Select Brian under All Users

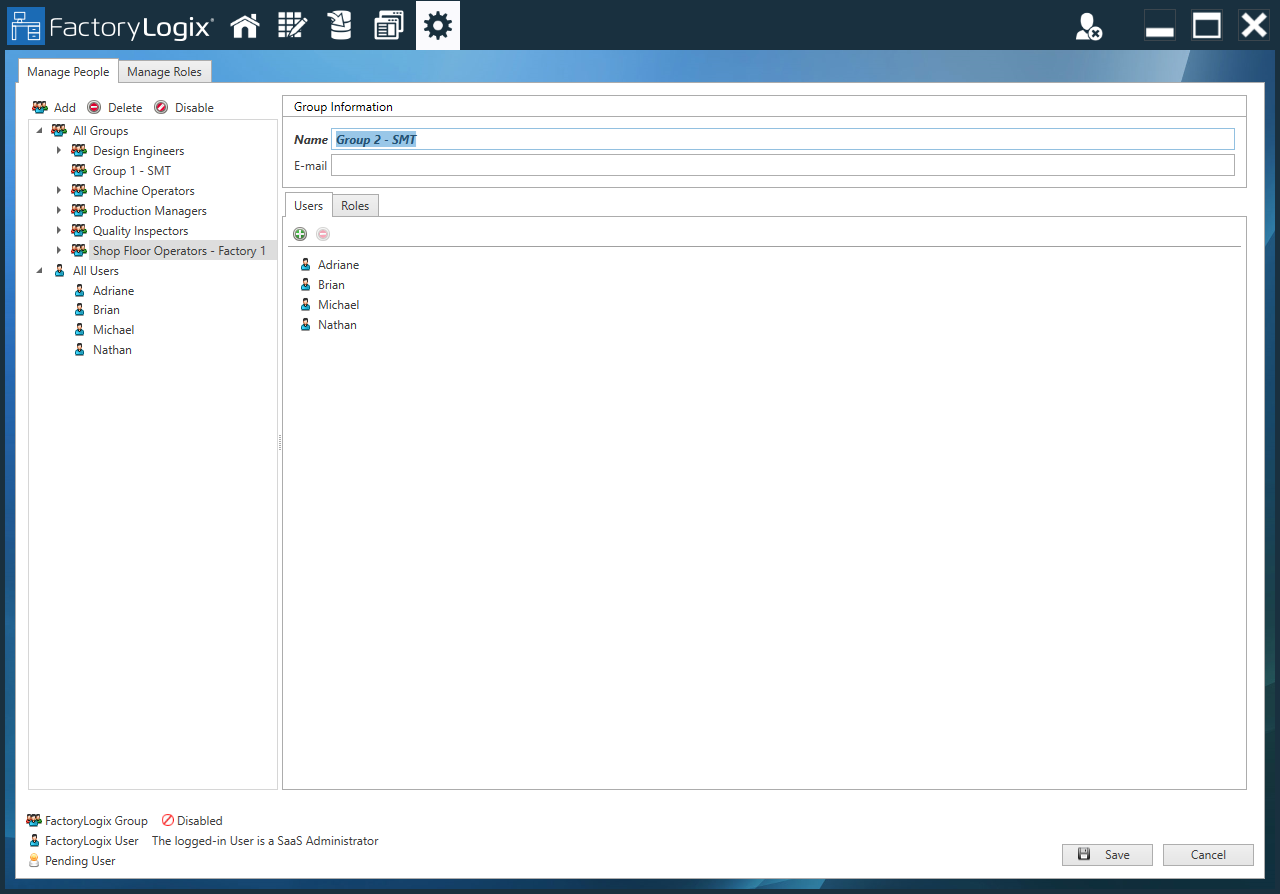106,310
